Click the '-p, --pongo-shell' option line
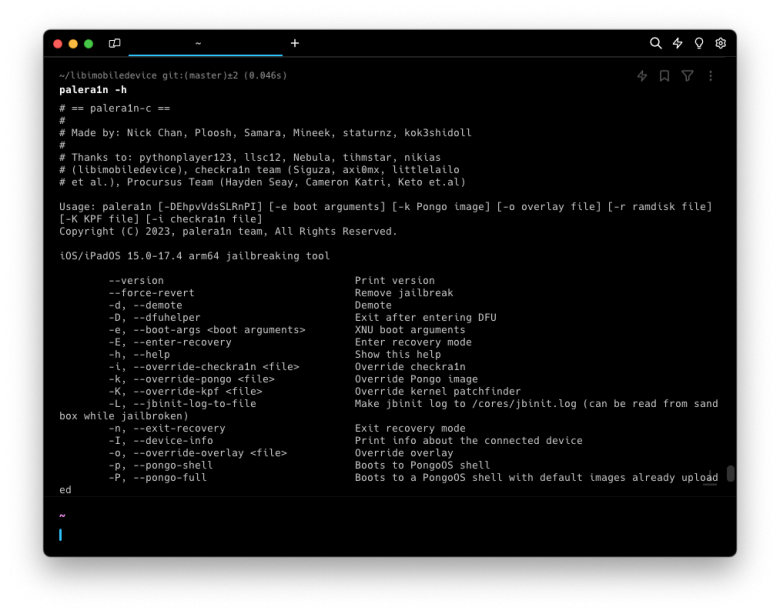The height and width of the screenshot is (614, 780). tap(161, 465)
